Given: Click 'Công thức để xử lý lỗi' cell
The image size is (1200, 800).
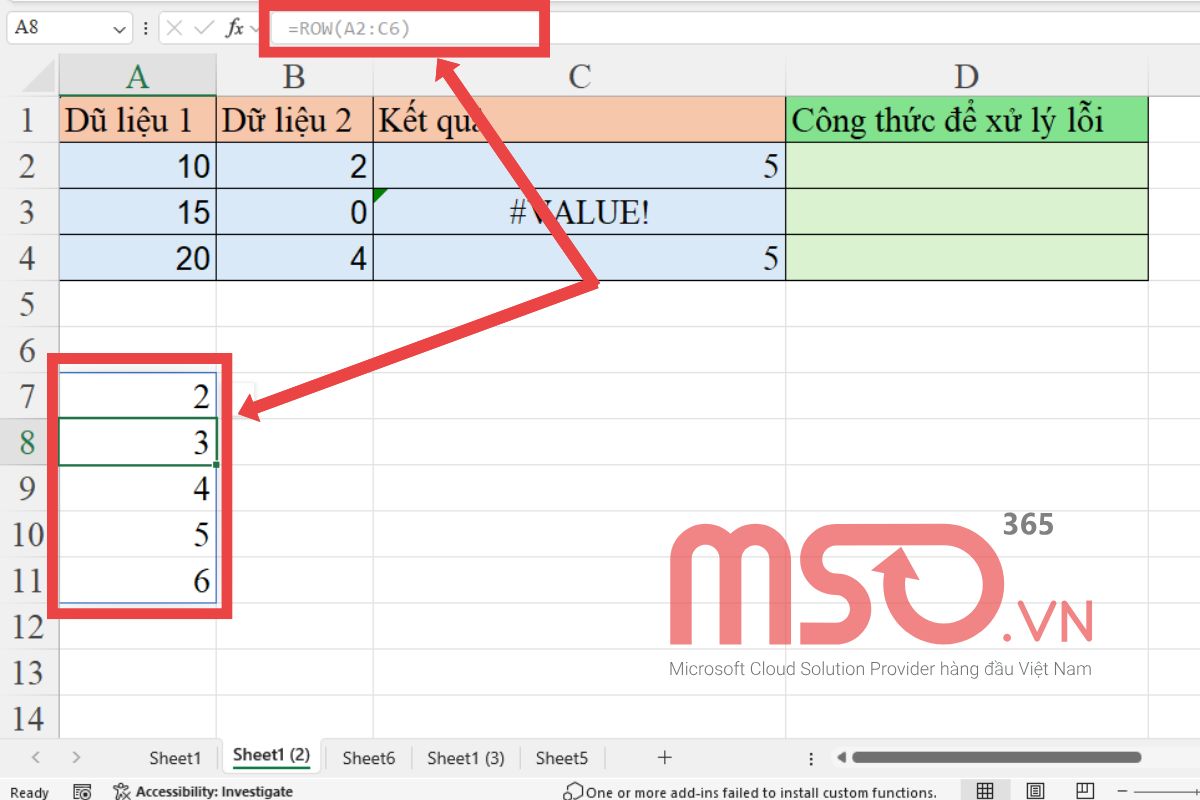Looking at the screenshot, I should click(966, 120).
